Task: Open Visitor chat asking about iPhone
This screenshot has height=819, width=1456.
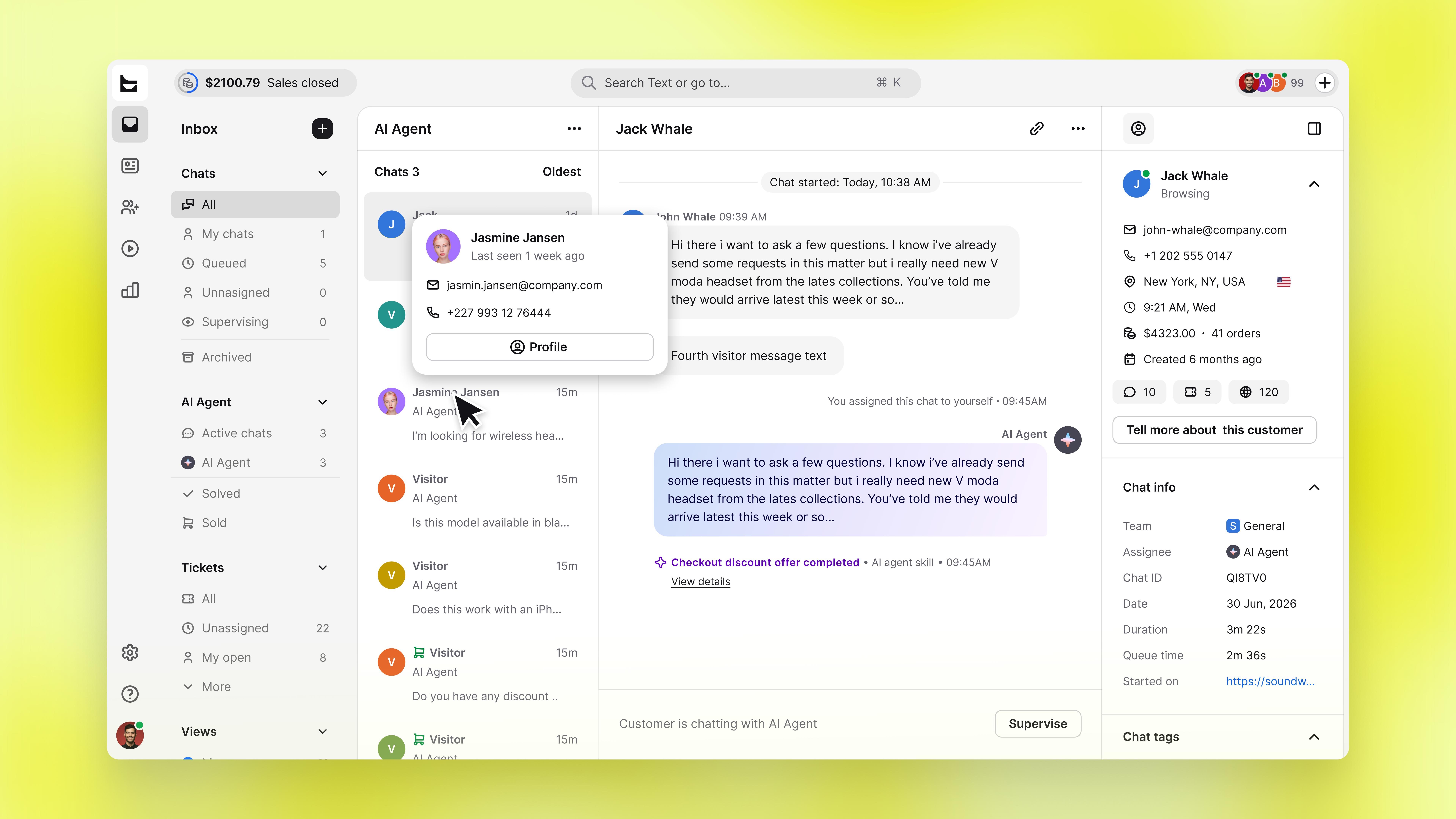Action: coord(478,588)
